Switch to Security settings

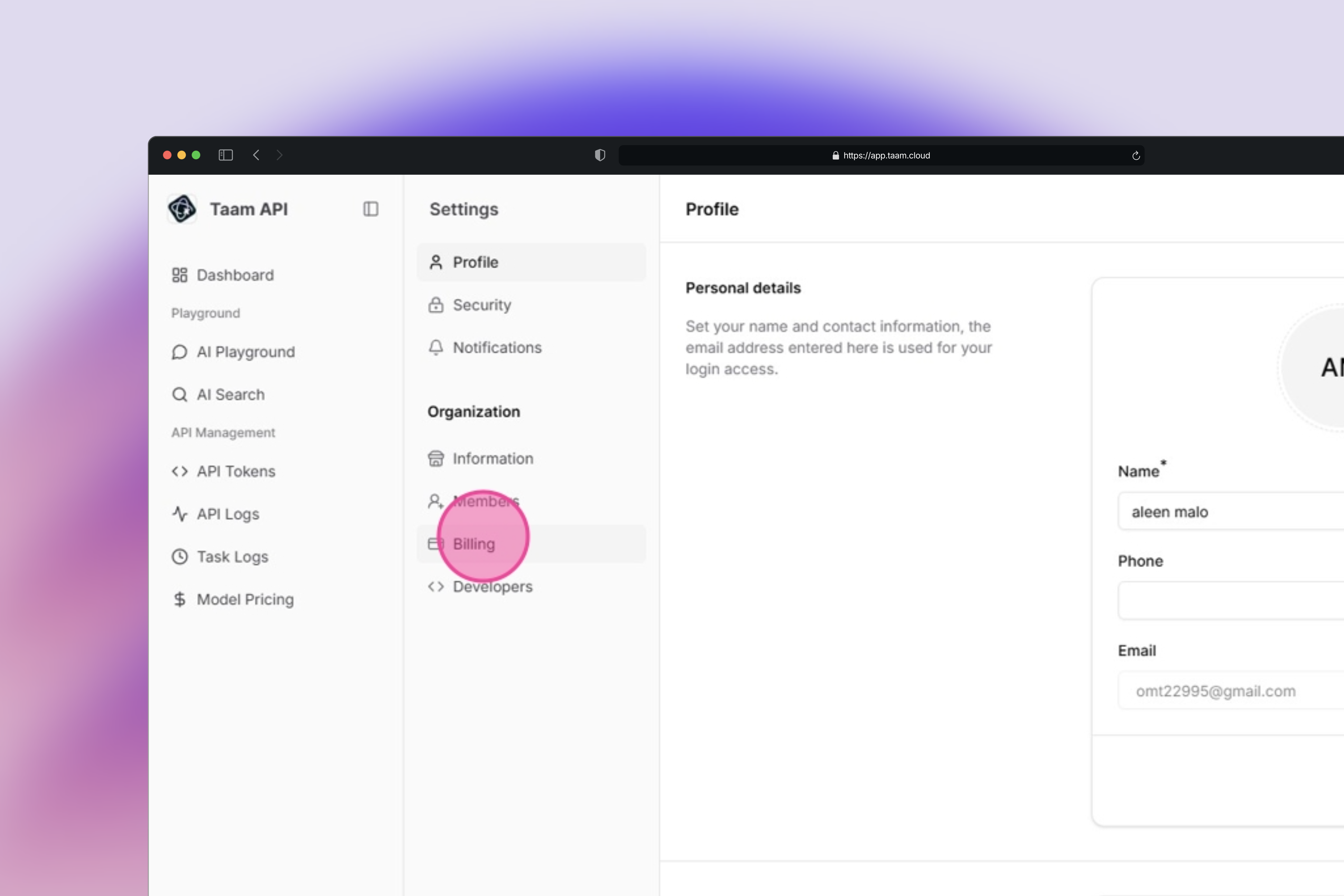tap(482, 304)
